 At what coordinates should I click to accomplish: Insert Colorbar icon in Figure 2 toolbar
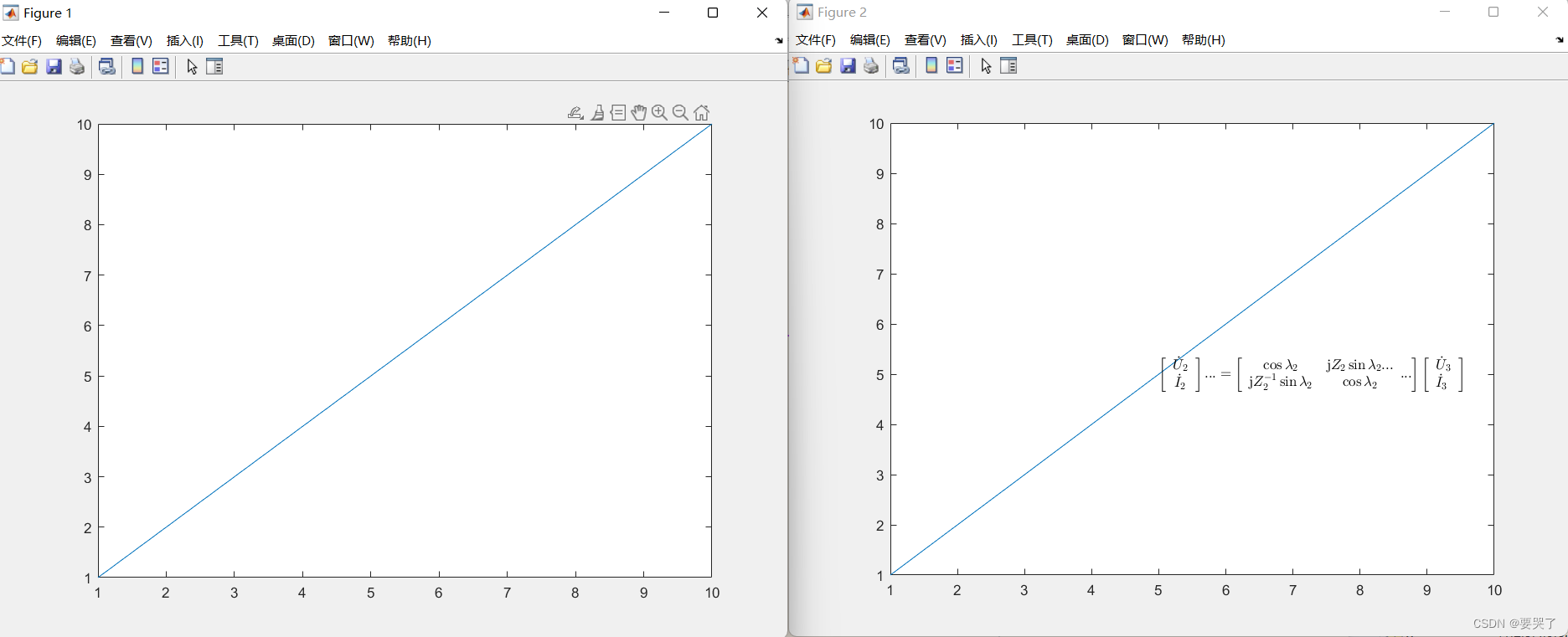[x=931, y=66]
